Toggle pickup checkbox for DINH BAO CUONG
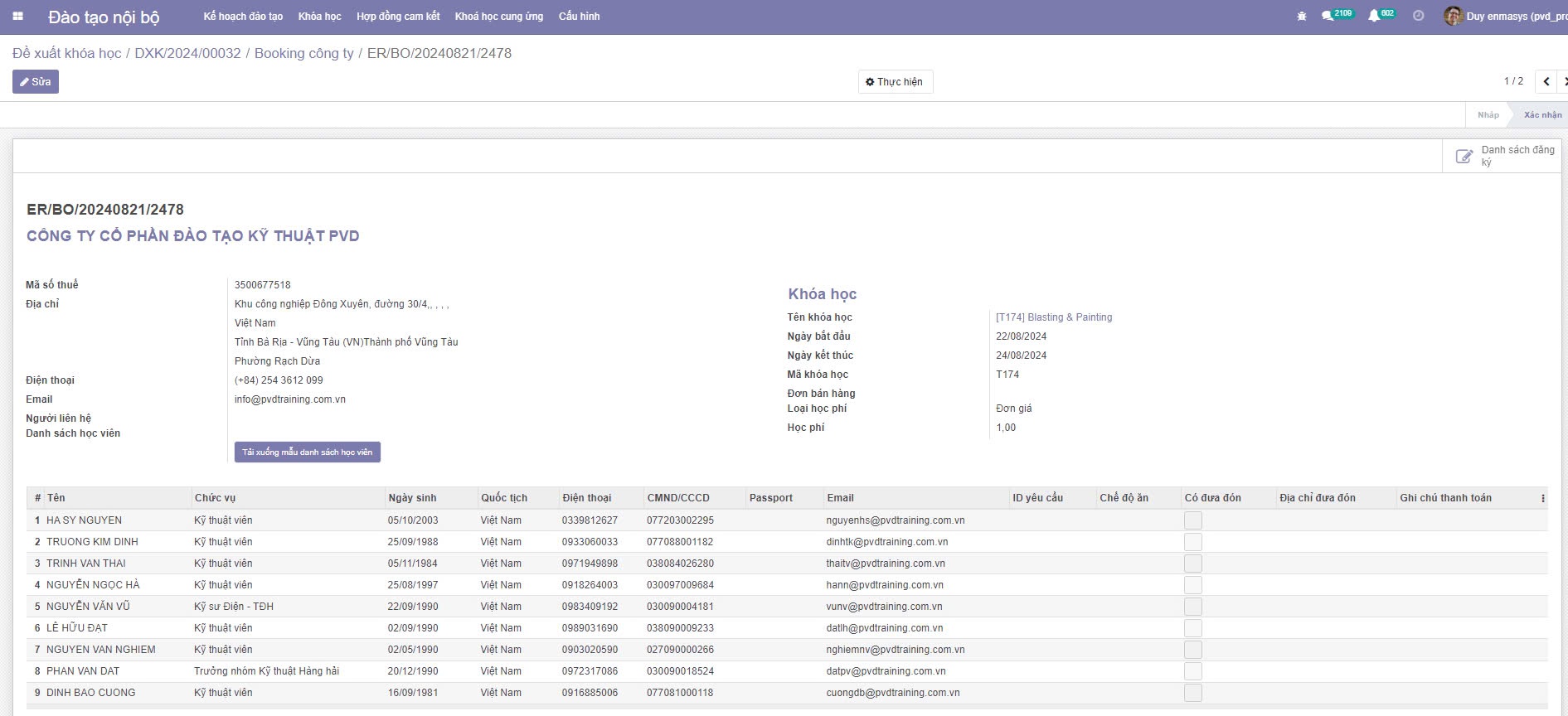 coord(1192,693)
